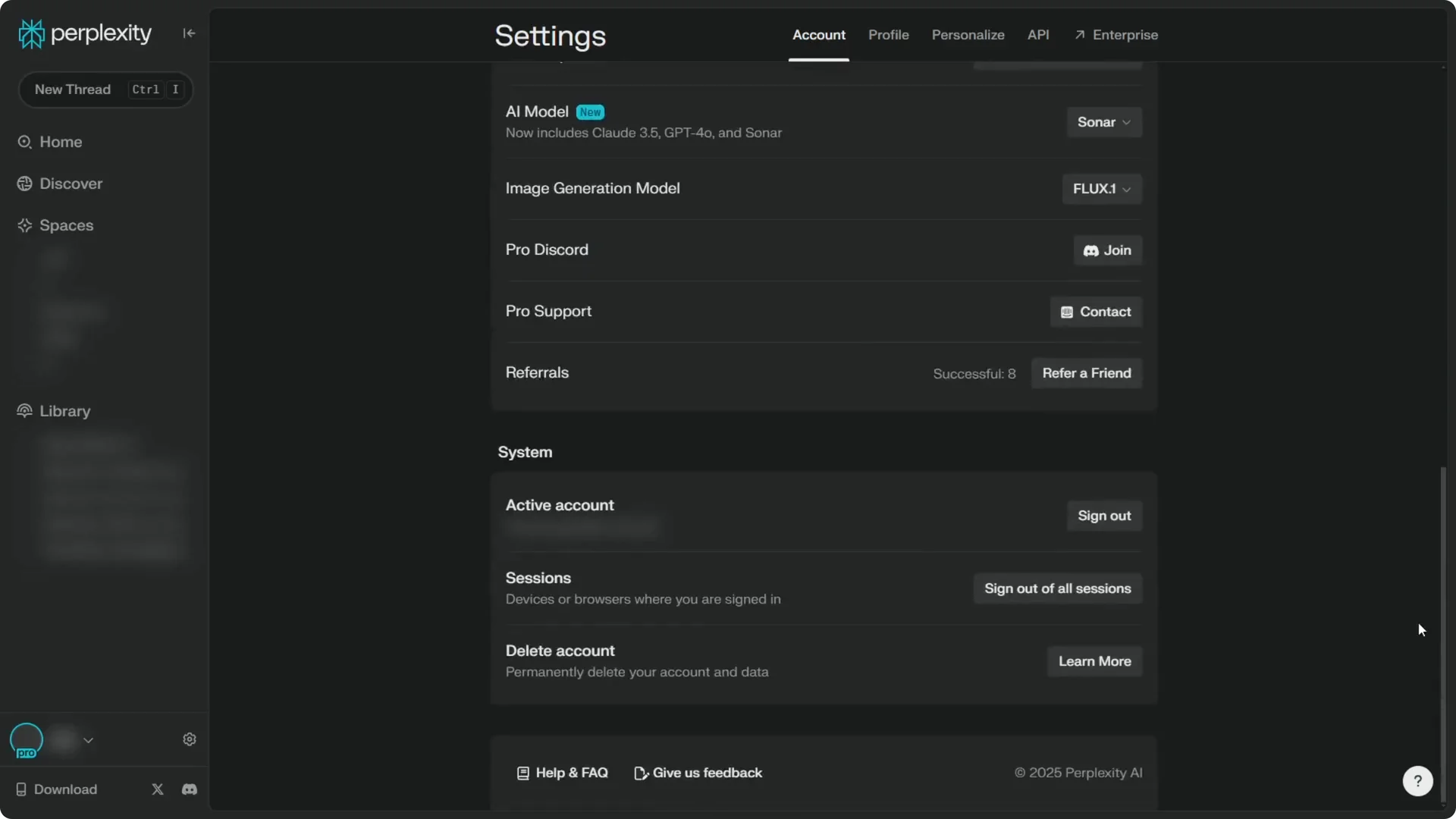Switch to the Personalize tab
The image size is (1456, 819).
[968, 35]
